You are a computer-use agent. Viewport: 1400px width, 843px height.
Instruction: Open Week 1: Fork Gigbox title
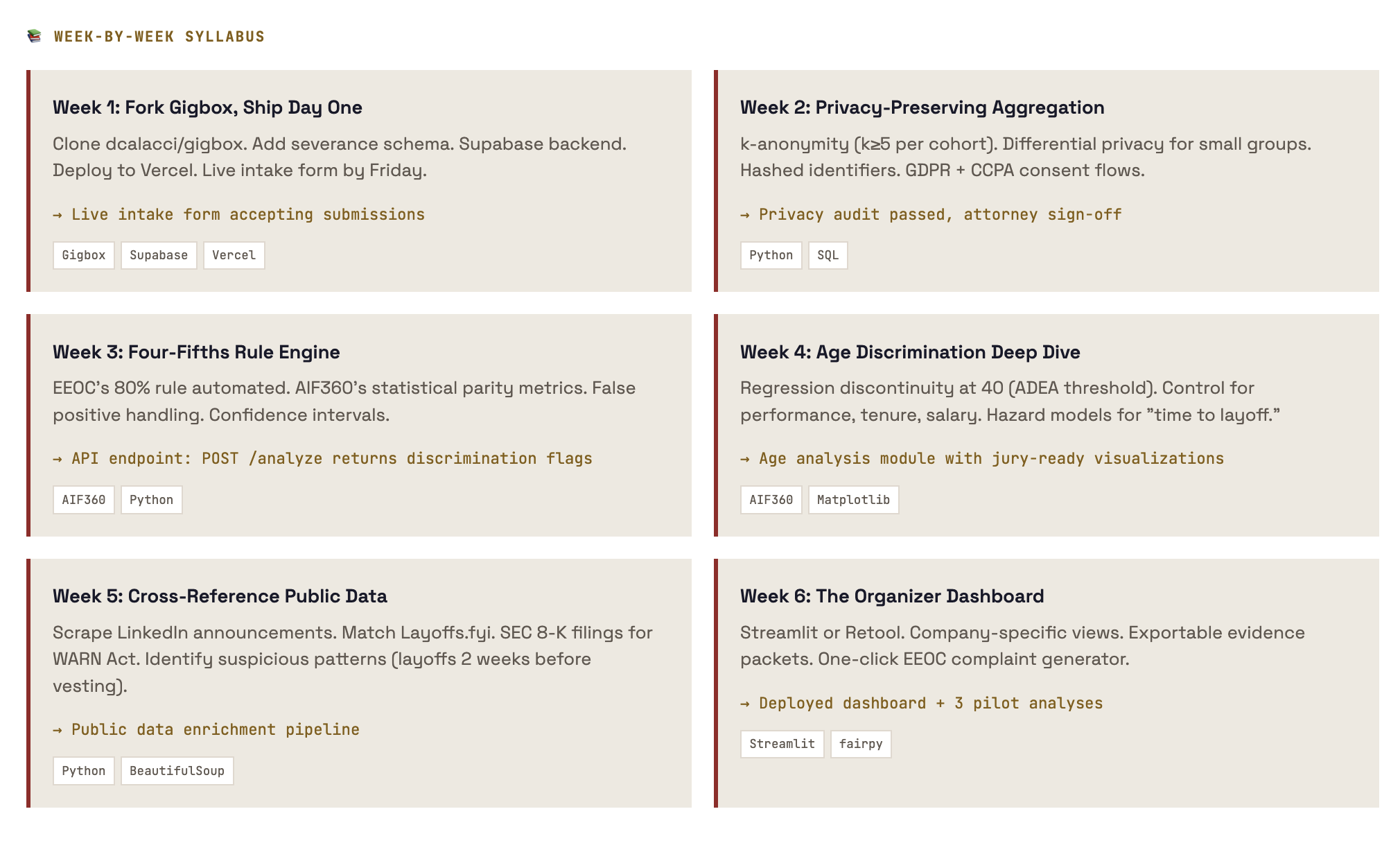coord(207,107)
